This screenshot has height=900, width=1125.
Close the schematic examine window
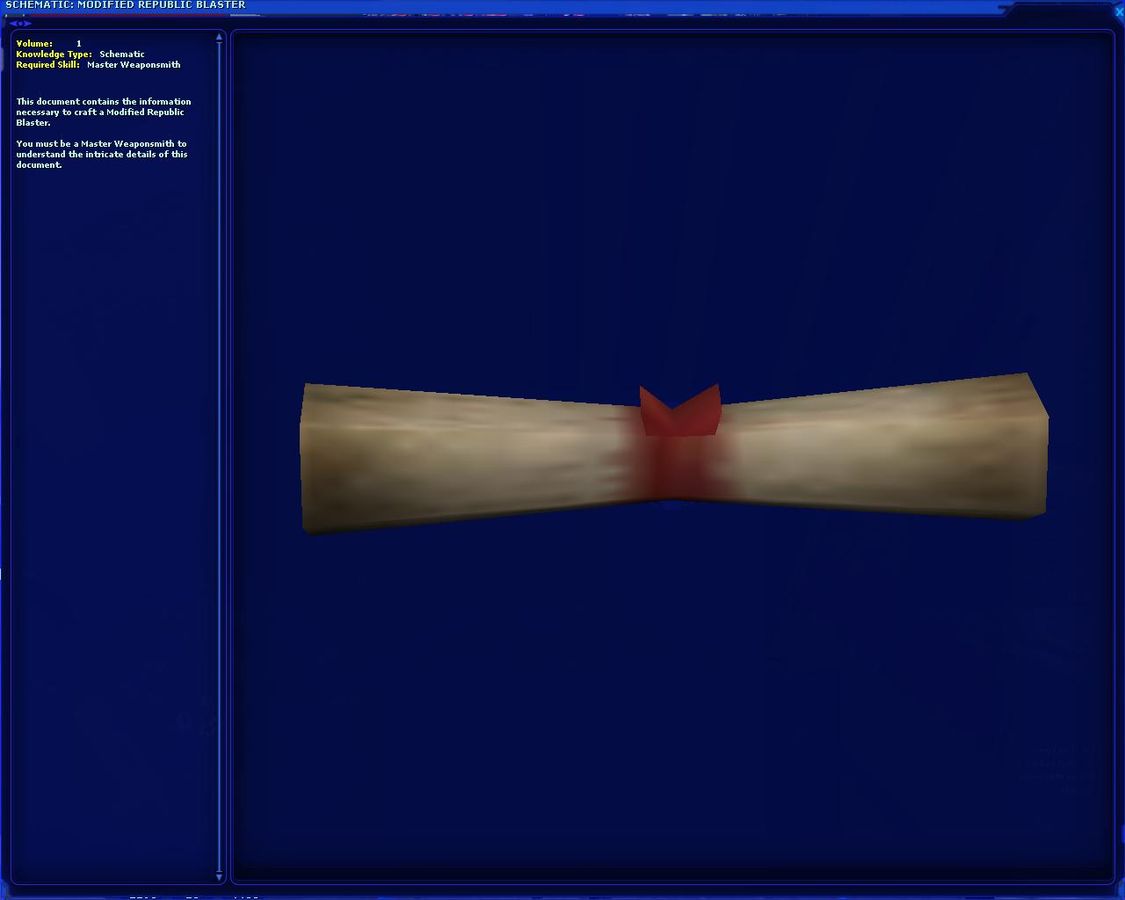tap(1118, 12)
